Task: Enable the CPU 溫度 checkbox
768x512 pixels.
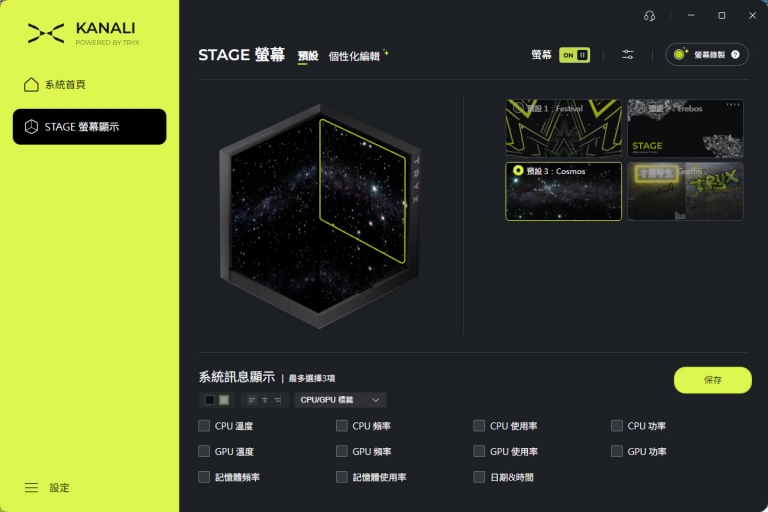Action: pos(204,426)
